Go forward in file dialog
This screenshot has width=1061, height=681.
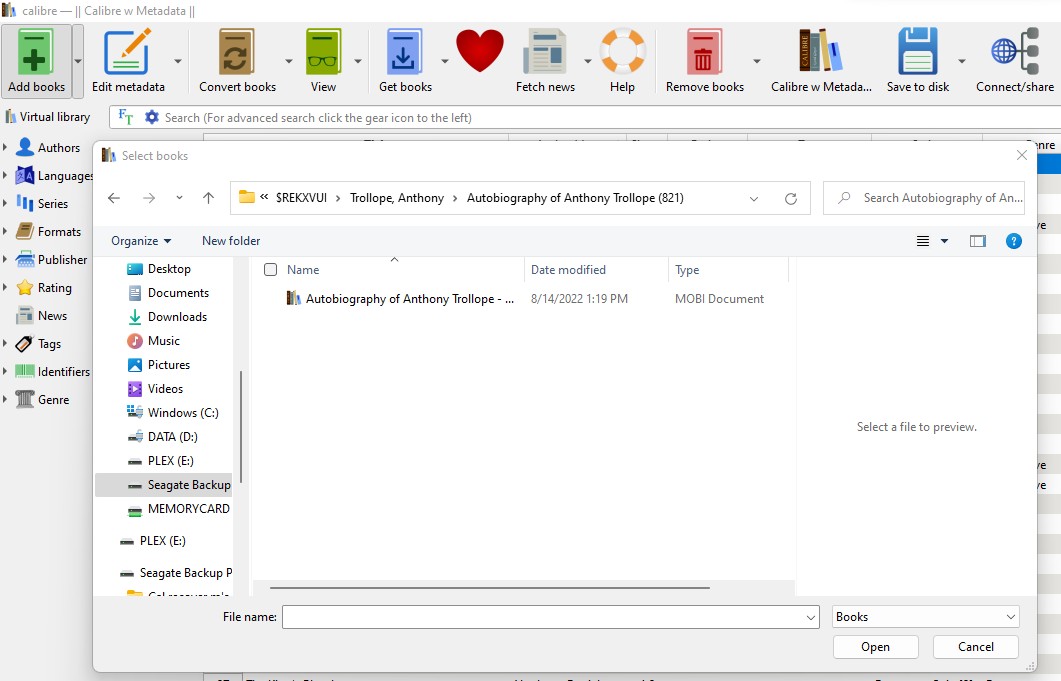149,198
